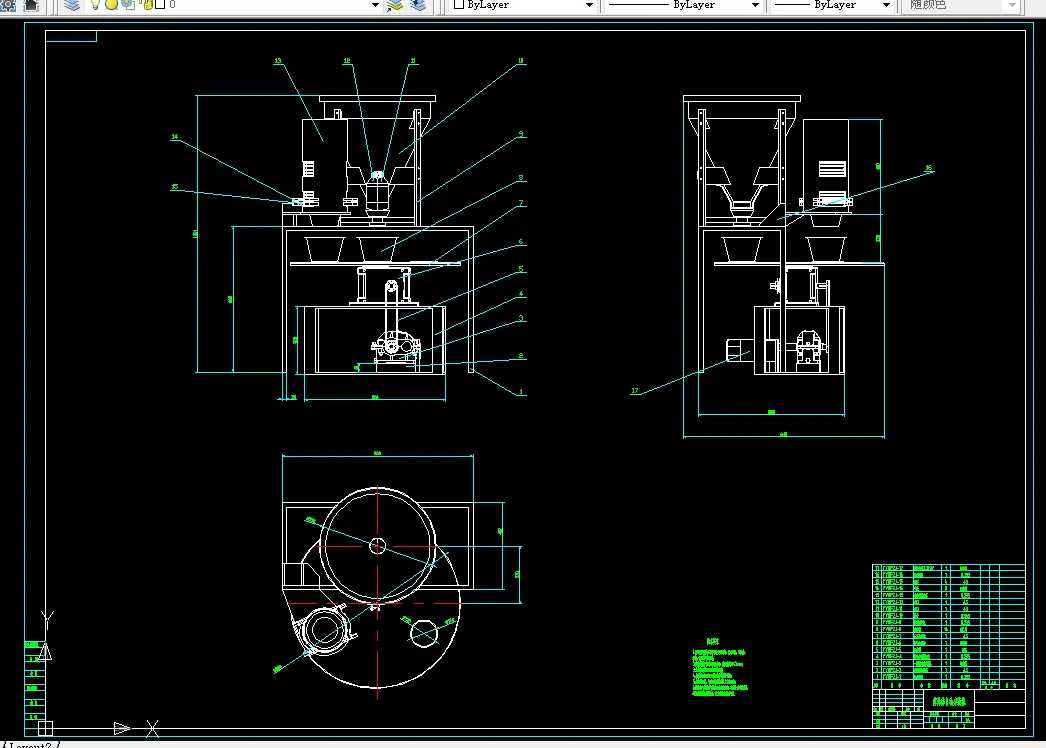This screenshot has width=1046, height=748.
Task: Click the UCS origin icon square
Action: (x=45, y=728)
